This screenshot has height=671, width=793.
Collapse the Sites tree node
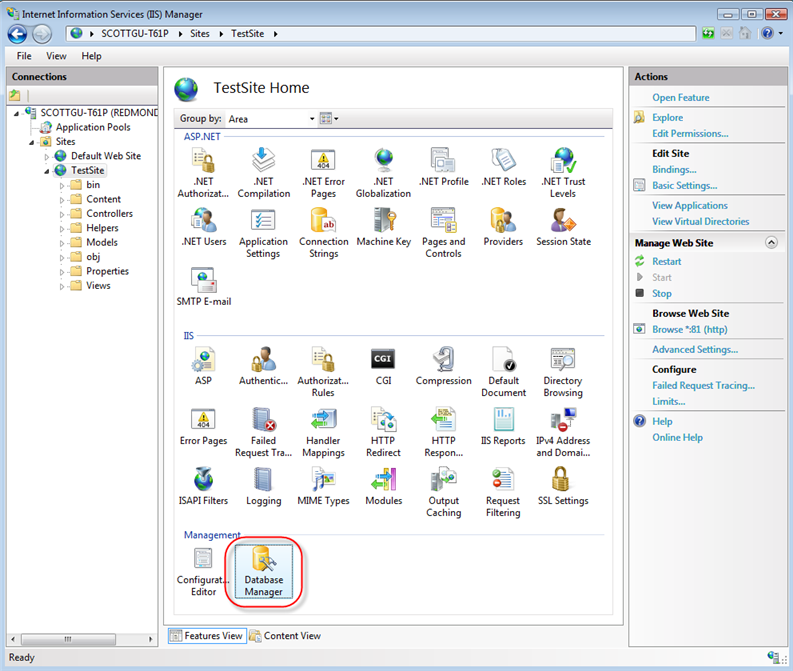click(31, 142)
